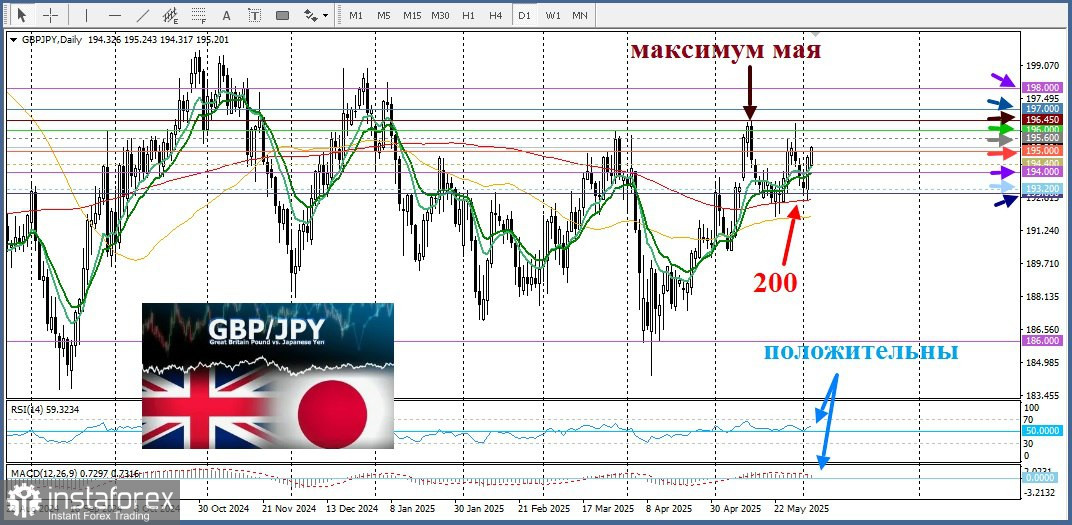
Task: Click the 194.000 price level label
Action: 1042,174
